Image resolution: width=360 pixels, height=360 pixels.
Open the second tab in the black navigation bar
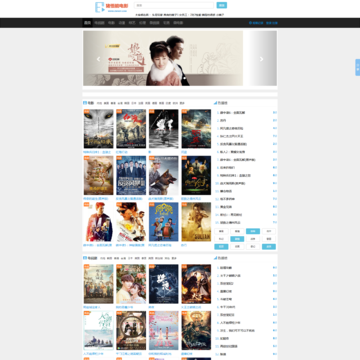click(x=99, y=23)
